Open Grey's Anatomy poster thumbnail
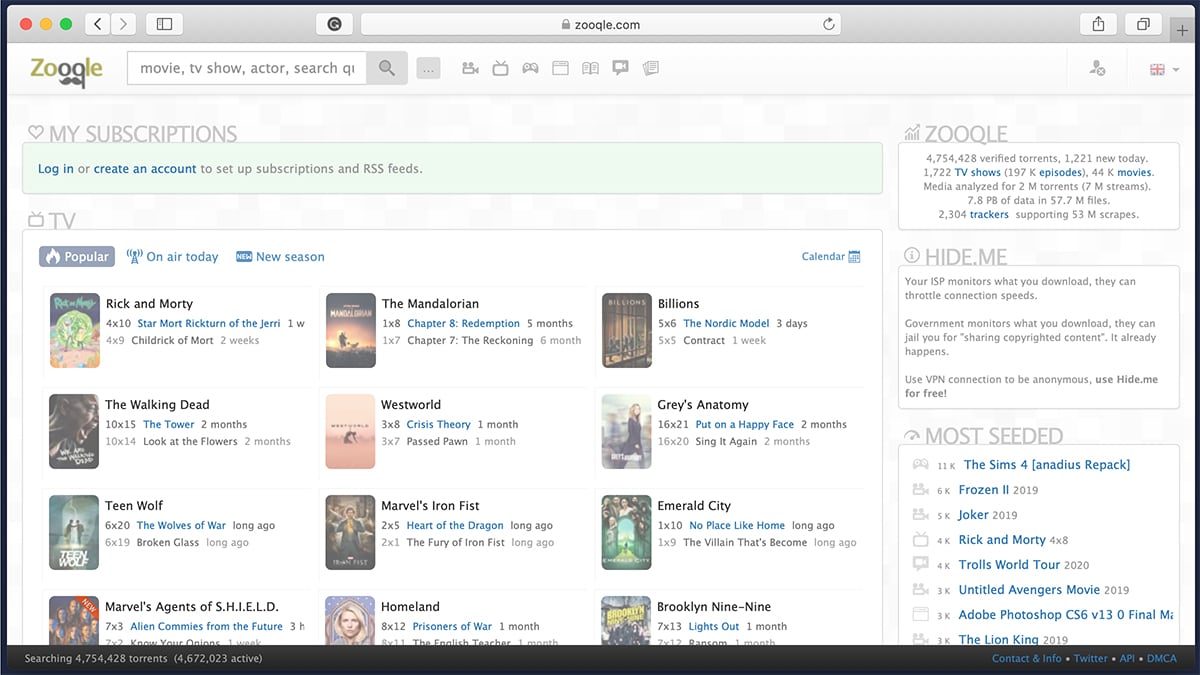The height and width of the screenshot is (675, 1200). pyautogui.click(x=627, y=431)
